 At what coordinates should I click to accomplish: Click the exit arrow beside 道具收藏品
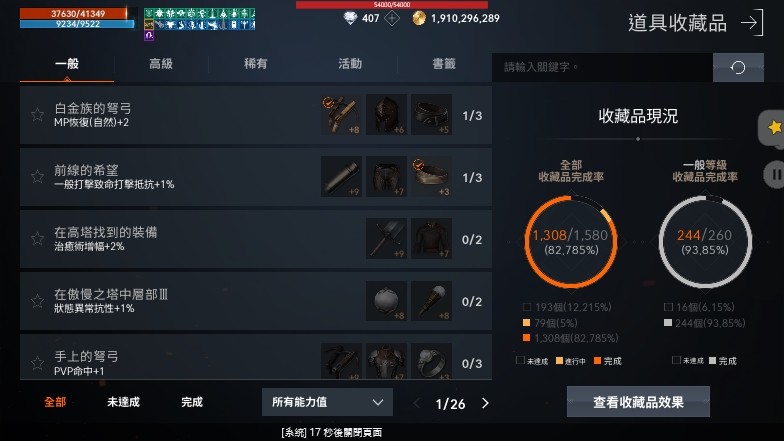[x=752, y=22]
